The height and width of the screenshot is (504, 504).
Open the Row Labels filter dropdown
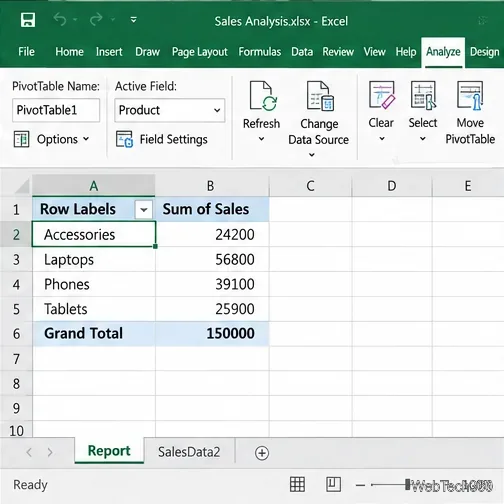coord(144,210)
